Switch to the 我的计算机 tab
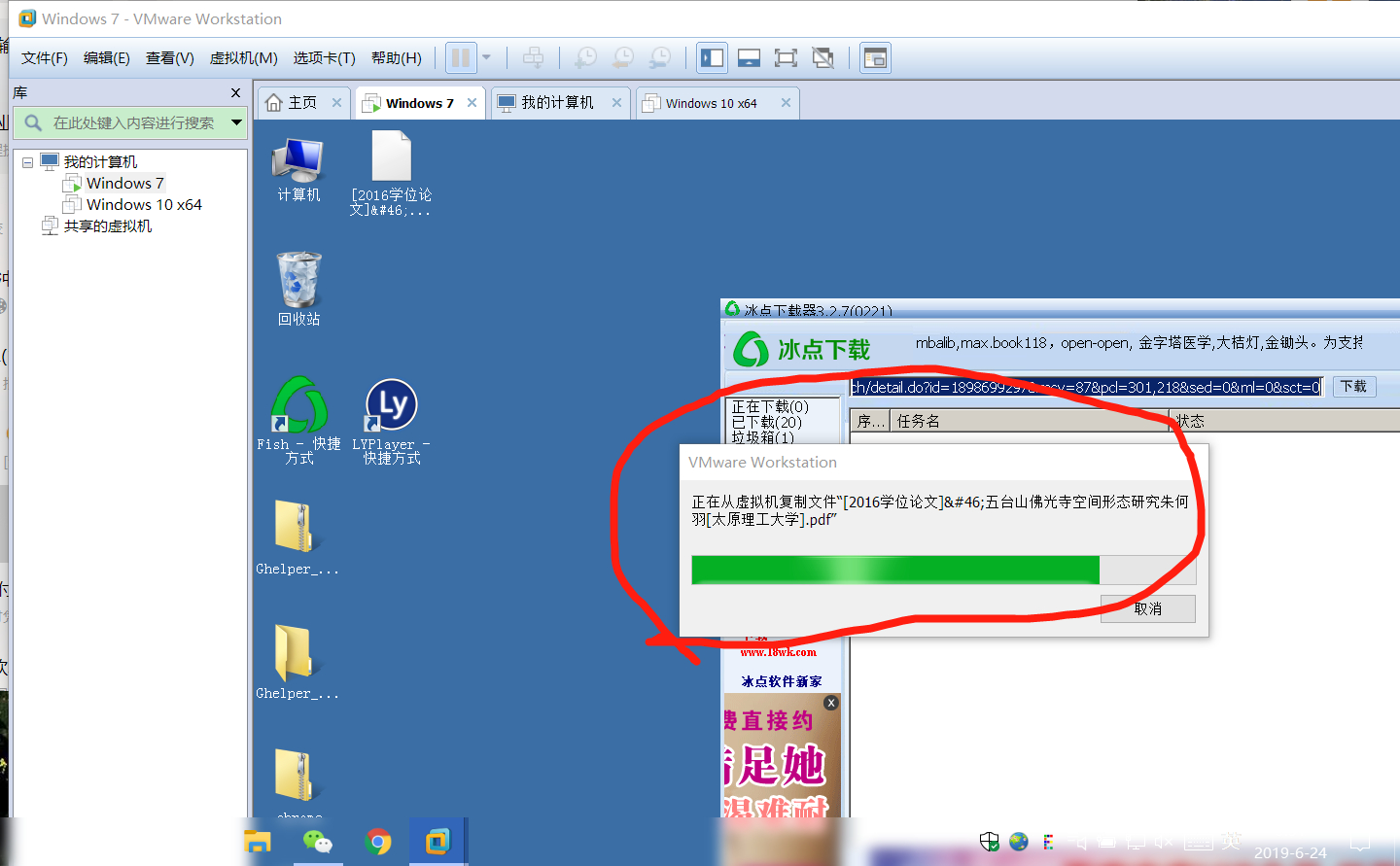1400x866 pixels. (x=557, y=103)
